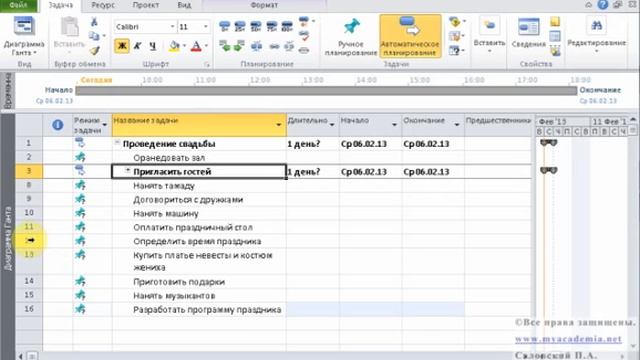Mark task 0% complete
The height and width of the screenshot is (360, 640).
tap(224, 27)
